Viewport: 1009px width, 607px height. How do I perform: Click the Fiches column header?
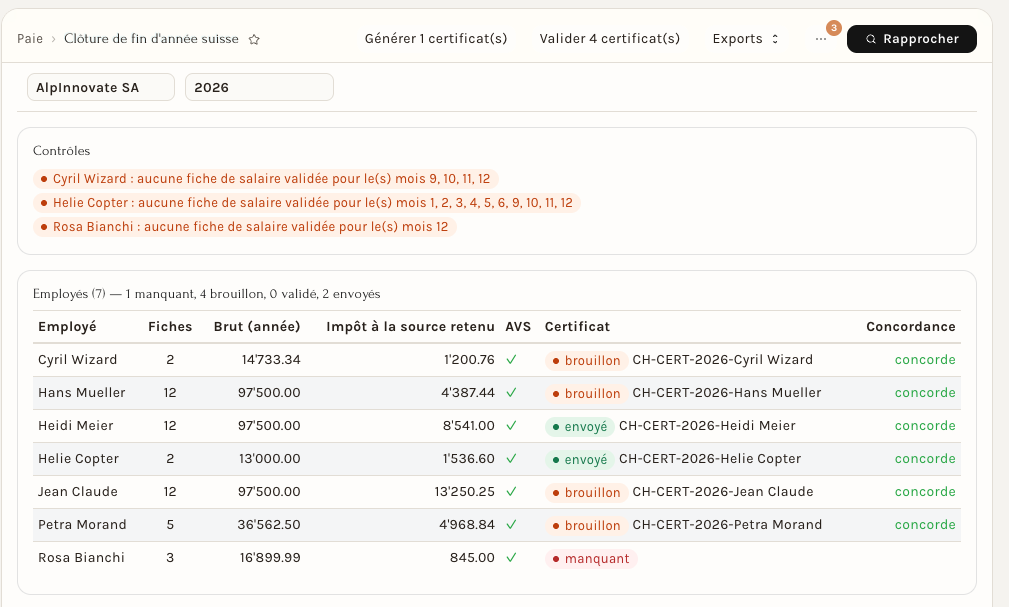click(170, 326)
